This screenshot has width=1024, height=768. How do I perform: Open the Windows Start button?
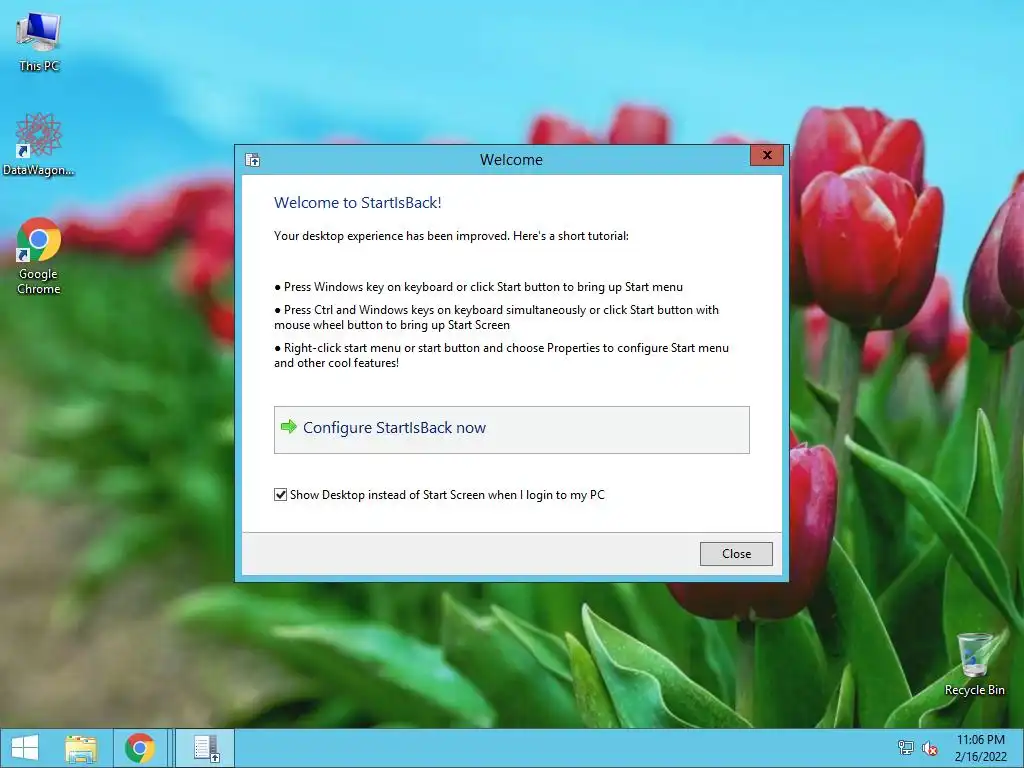pyautogui.click(x=25, y=748)
